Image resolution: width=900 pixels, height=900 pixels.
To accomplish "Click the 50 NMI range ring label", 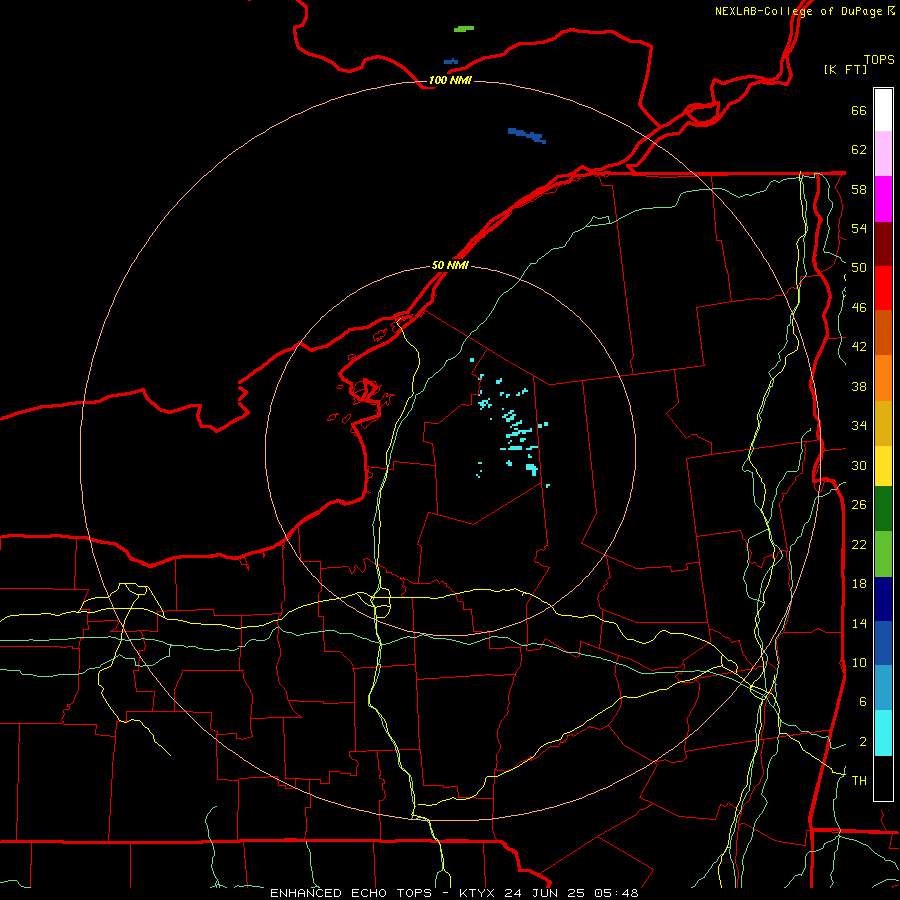I will 450,265.
